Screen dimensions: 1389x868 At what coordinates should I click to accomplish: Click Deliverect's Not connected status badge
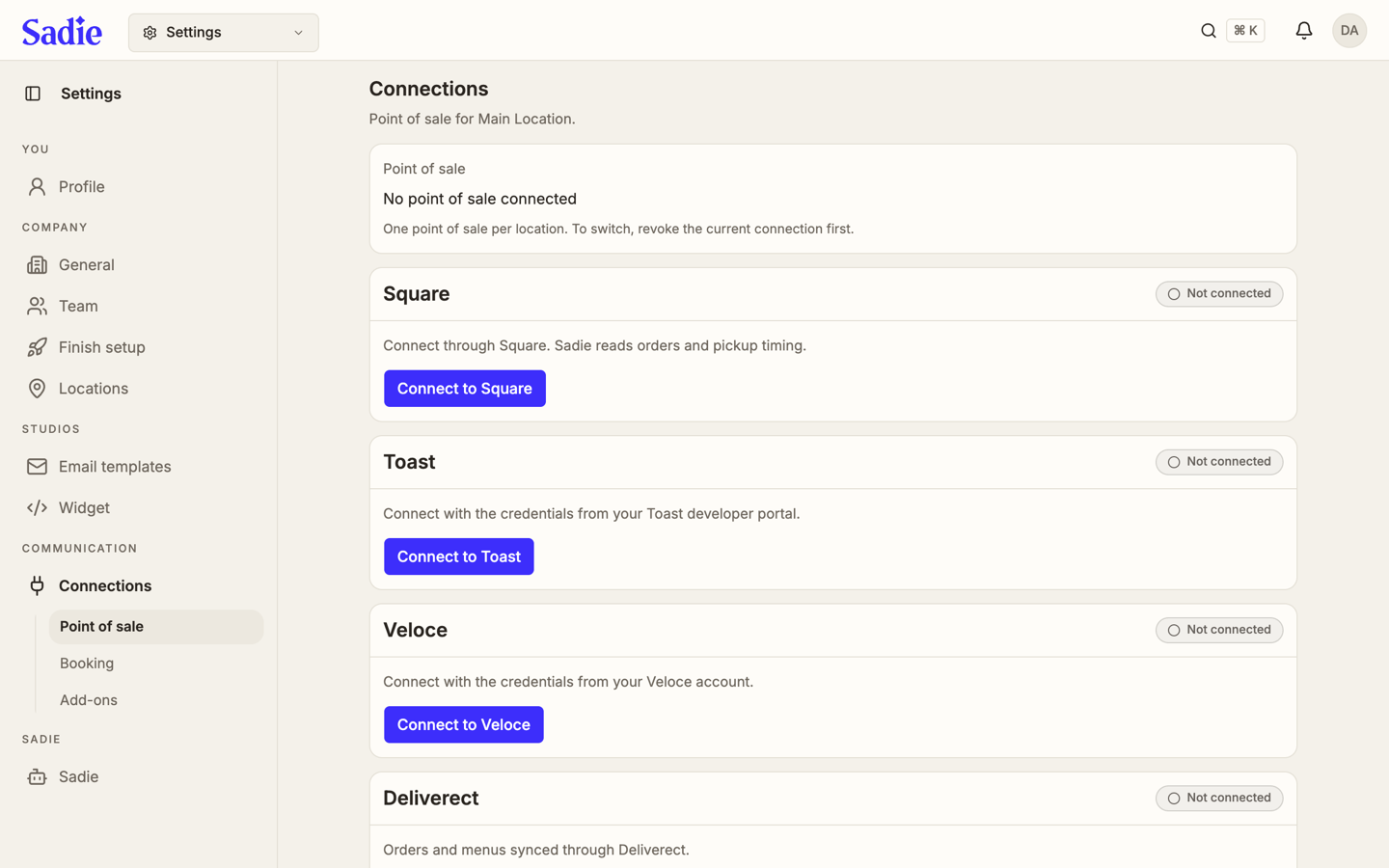pyautogui.click(x=1219, y=798)
